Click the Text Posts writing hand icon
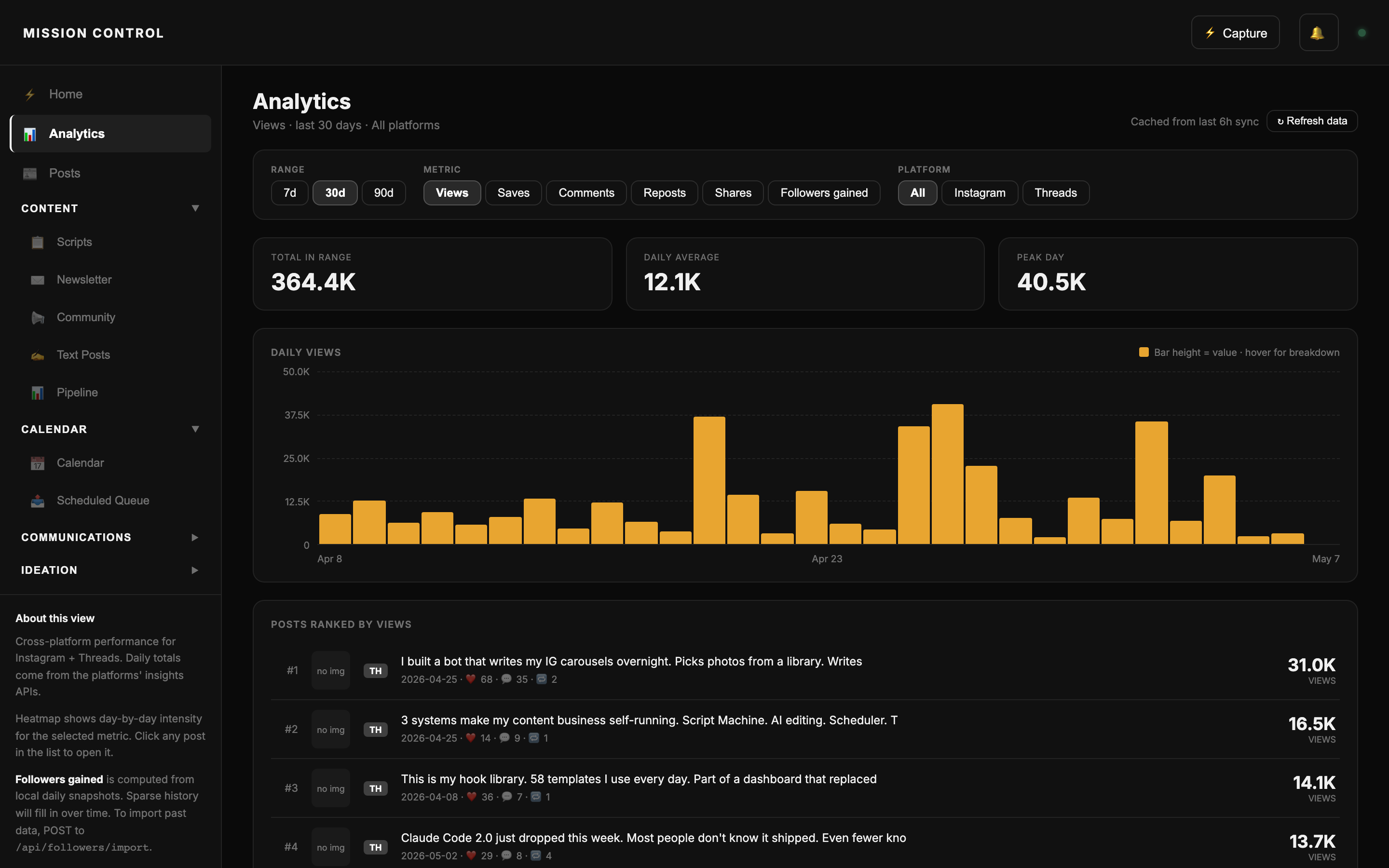This screenshot has width=1389, height=868. pos(37,355)
